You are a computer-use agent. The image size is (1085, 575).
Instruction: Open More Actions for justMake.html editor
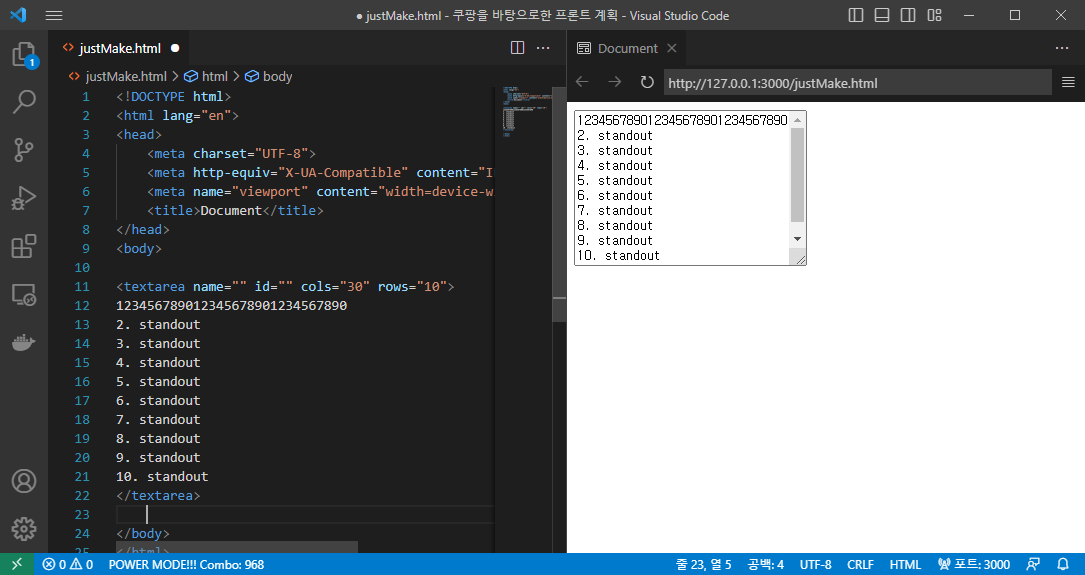[543, 48]
